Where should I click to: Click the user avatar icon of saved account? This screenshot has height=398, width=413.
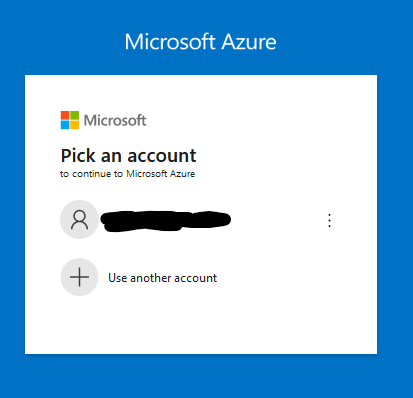click(79, 219)
